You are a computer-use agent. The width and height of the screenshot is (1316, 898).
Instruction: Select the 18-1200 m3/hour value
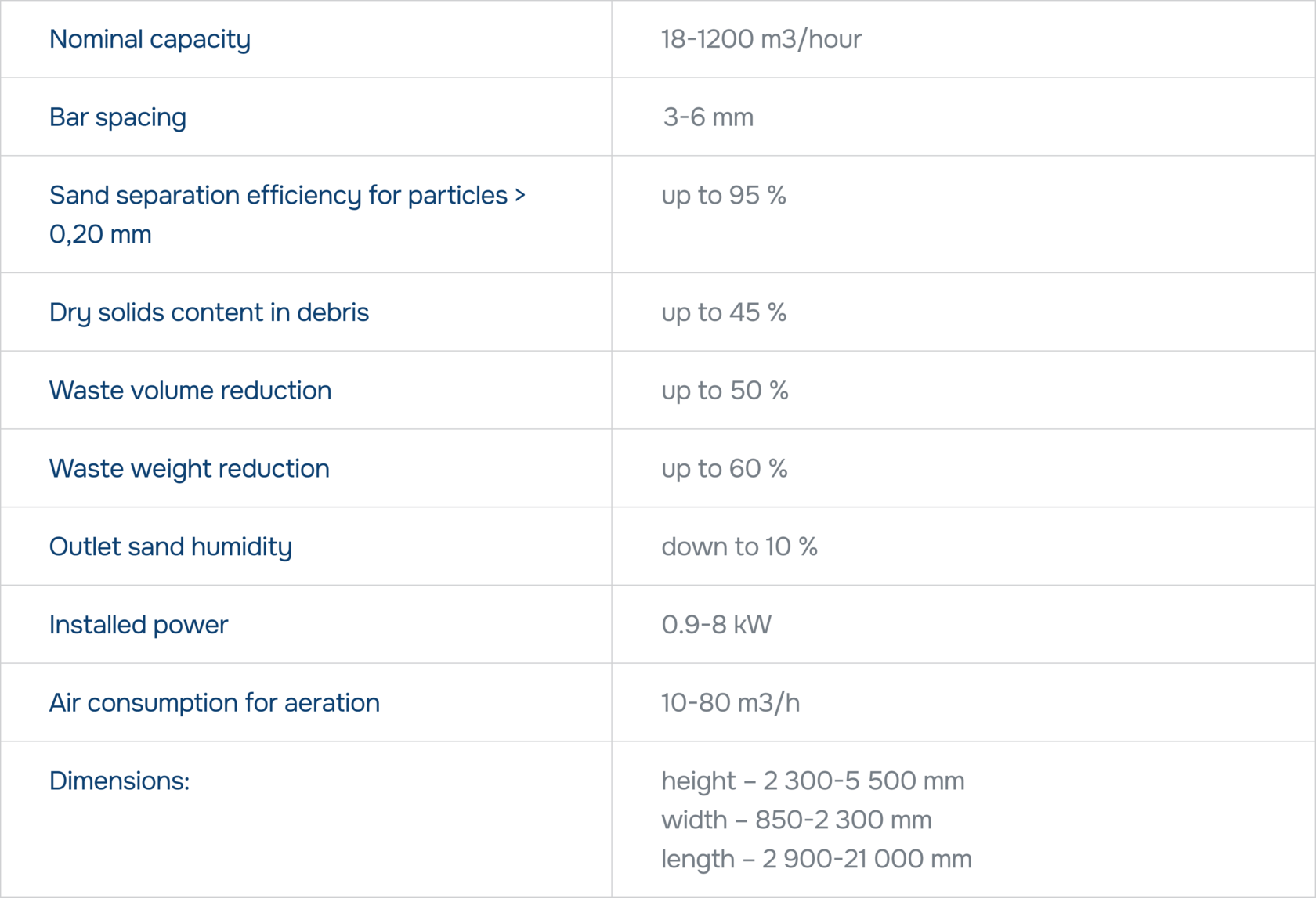[761, 39]
